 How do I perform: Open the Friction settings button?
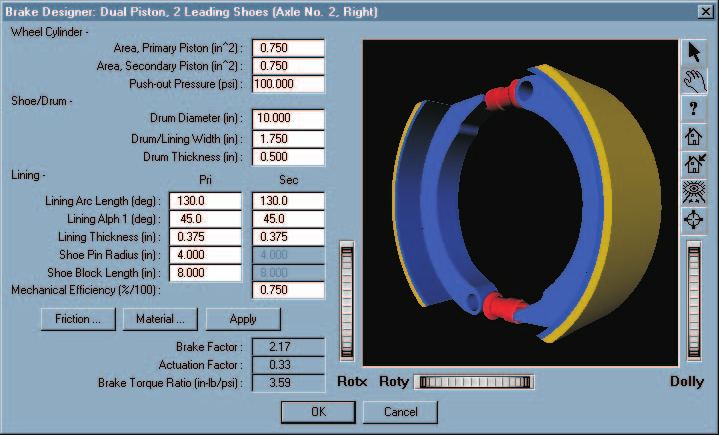78,319
